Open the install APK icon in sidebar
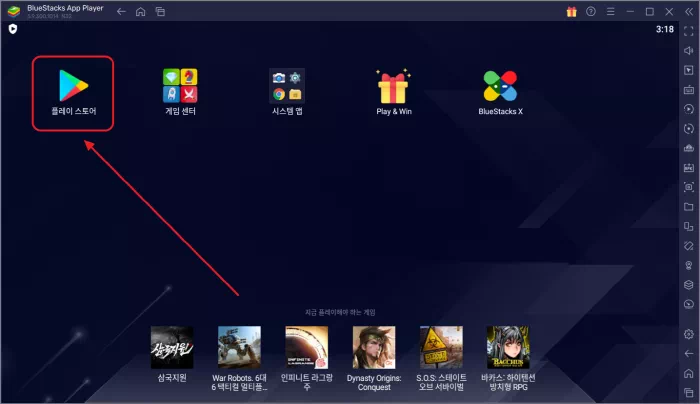700x404 pixels. [x=689, y=168]
